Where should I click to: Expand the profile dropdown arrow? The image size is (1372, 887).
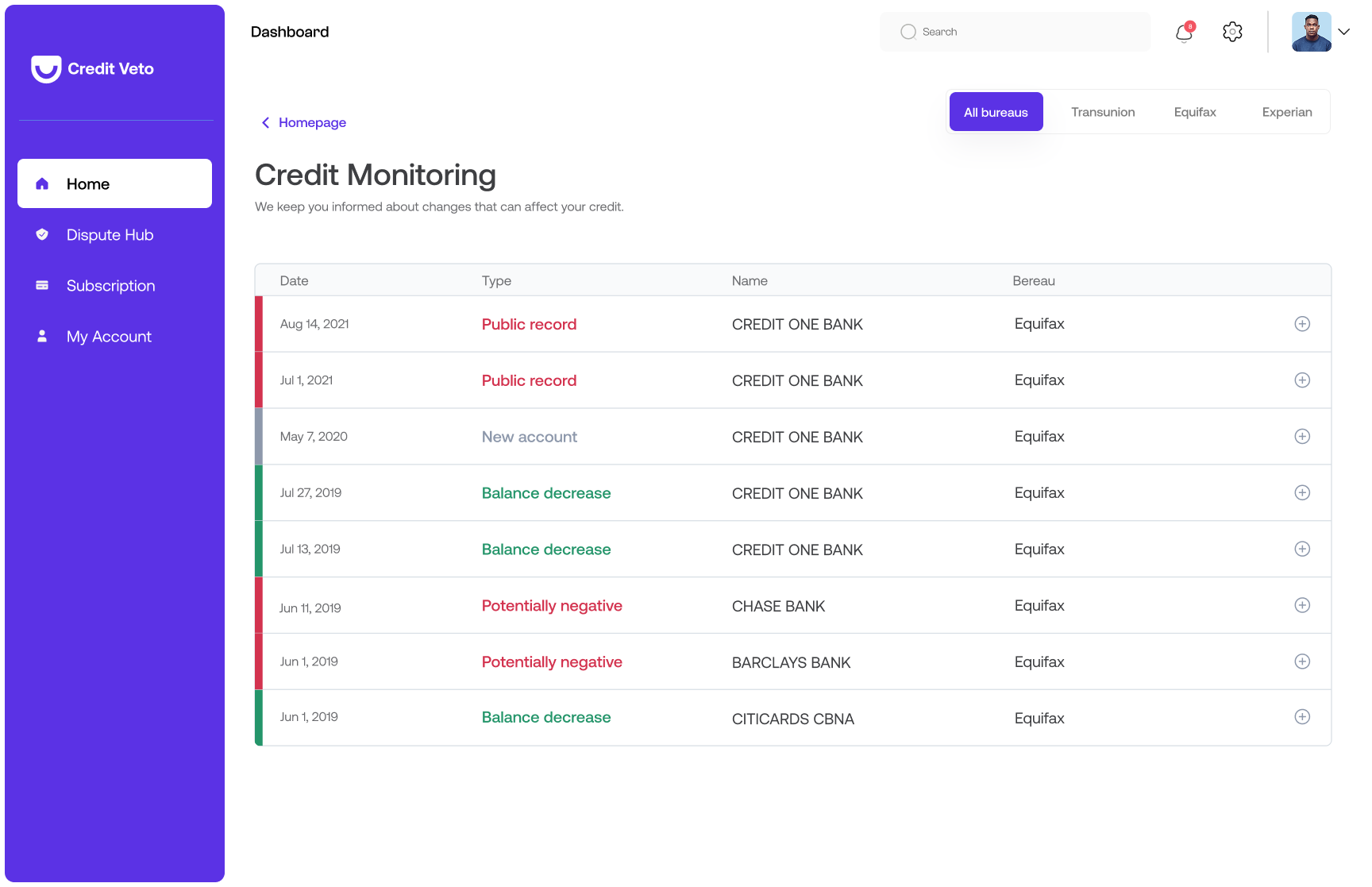(x=1343, y=32)
